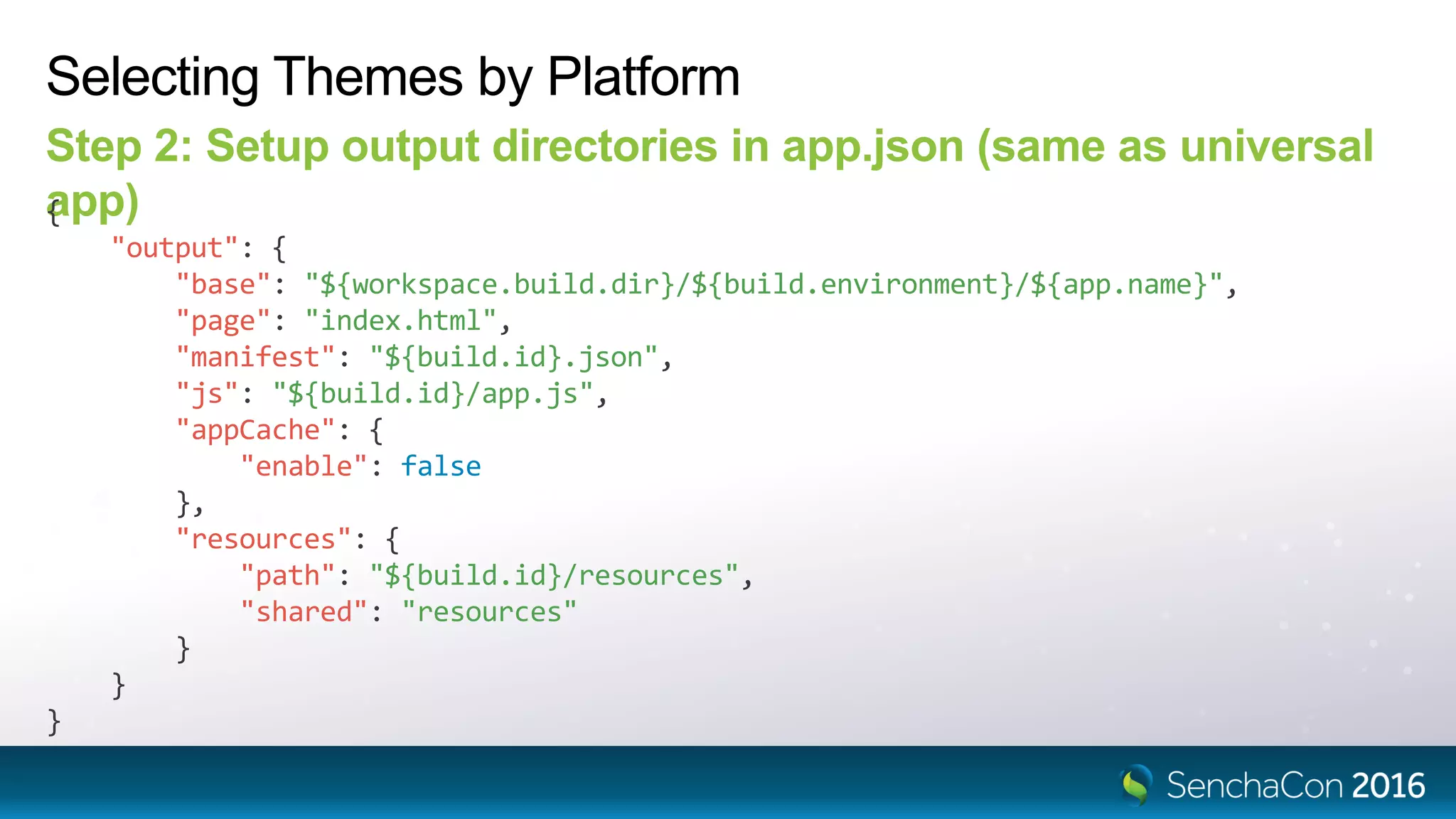Click the "output" key in code
This screenshot has height=819, width=1456.
click(174, 248)
